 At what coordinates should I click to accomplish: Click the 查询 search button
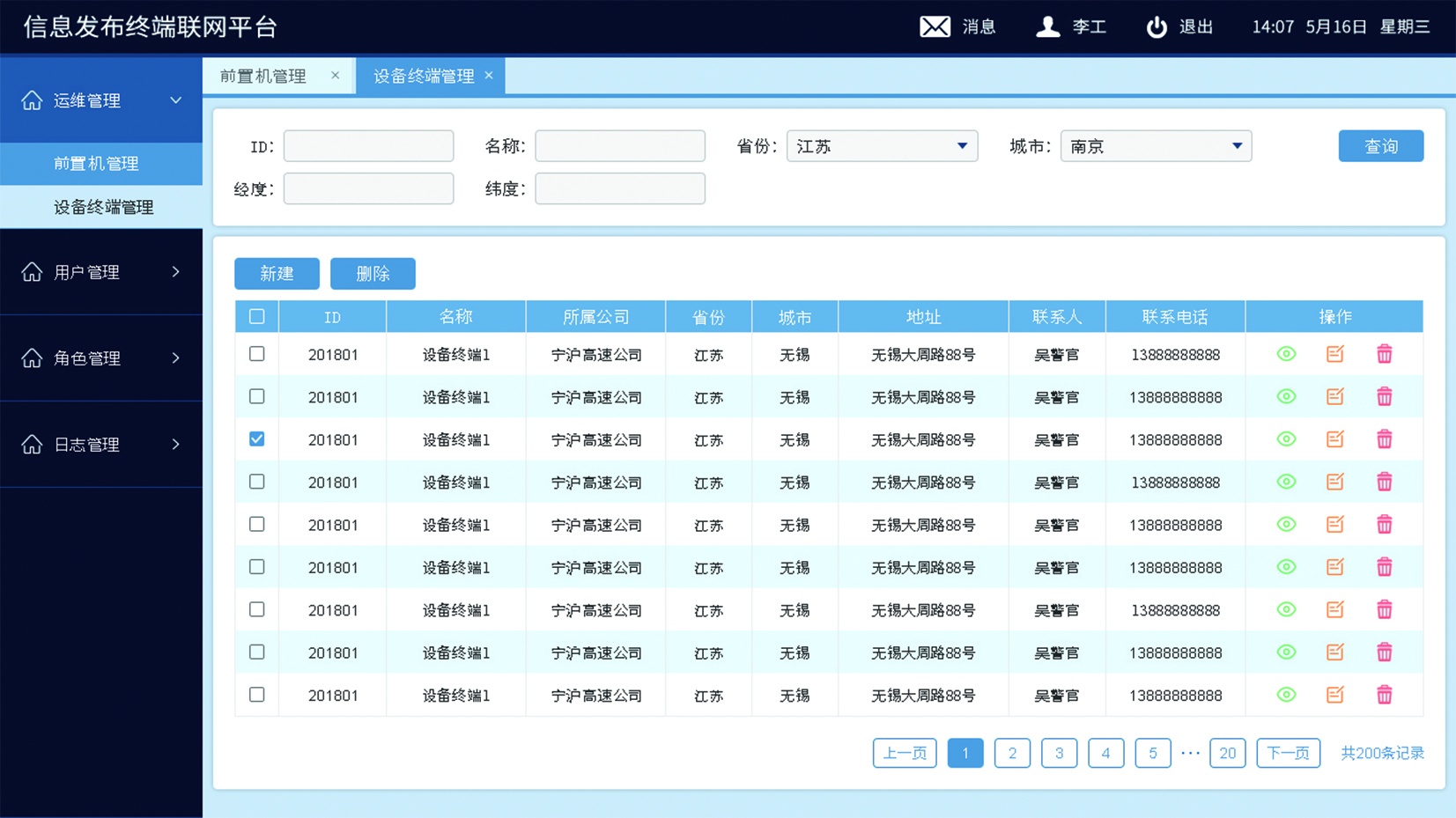click(x=1380, y=146)
